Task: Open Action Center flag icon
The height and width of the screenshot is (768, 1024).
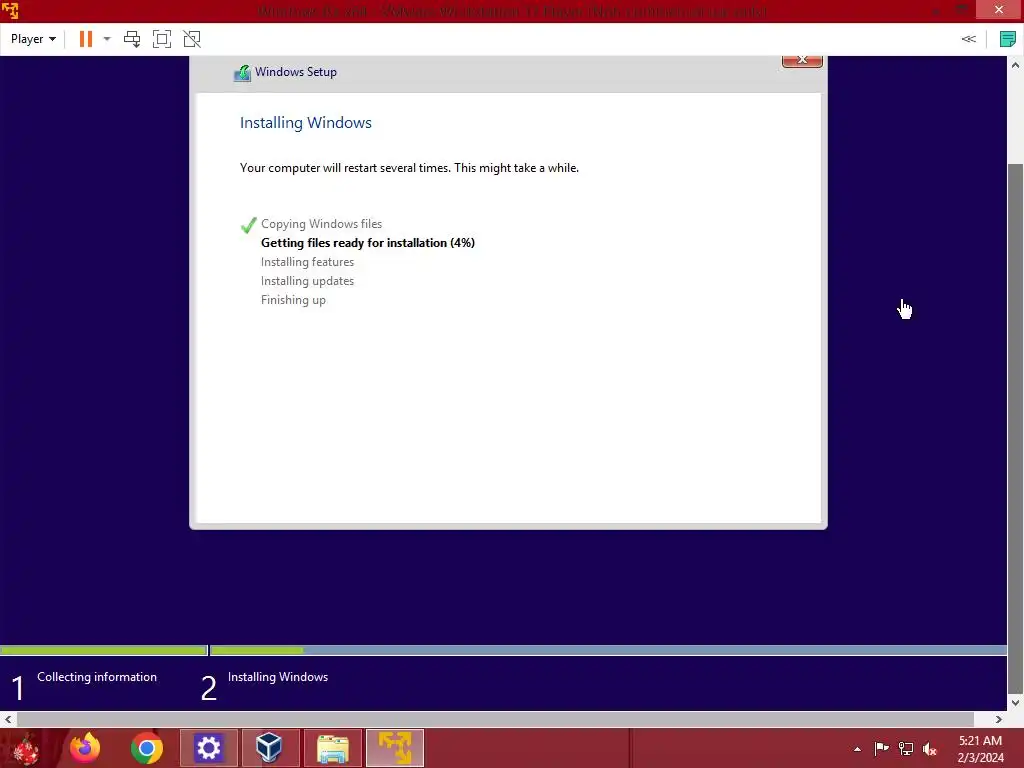Action: tap(881, 748)
